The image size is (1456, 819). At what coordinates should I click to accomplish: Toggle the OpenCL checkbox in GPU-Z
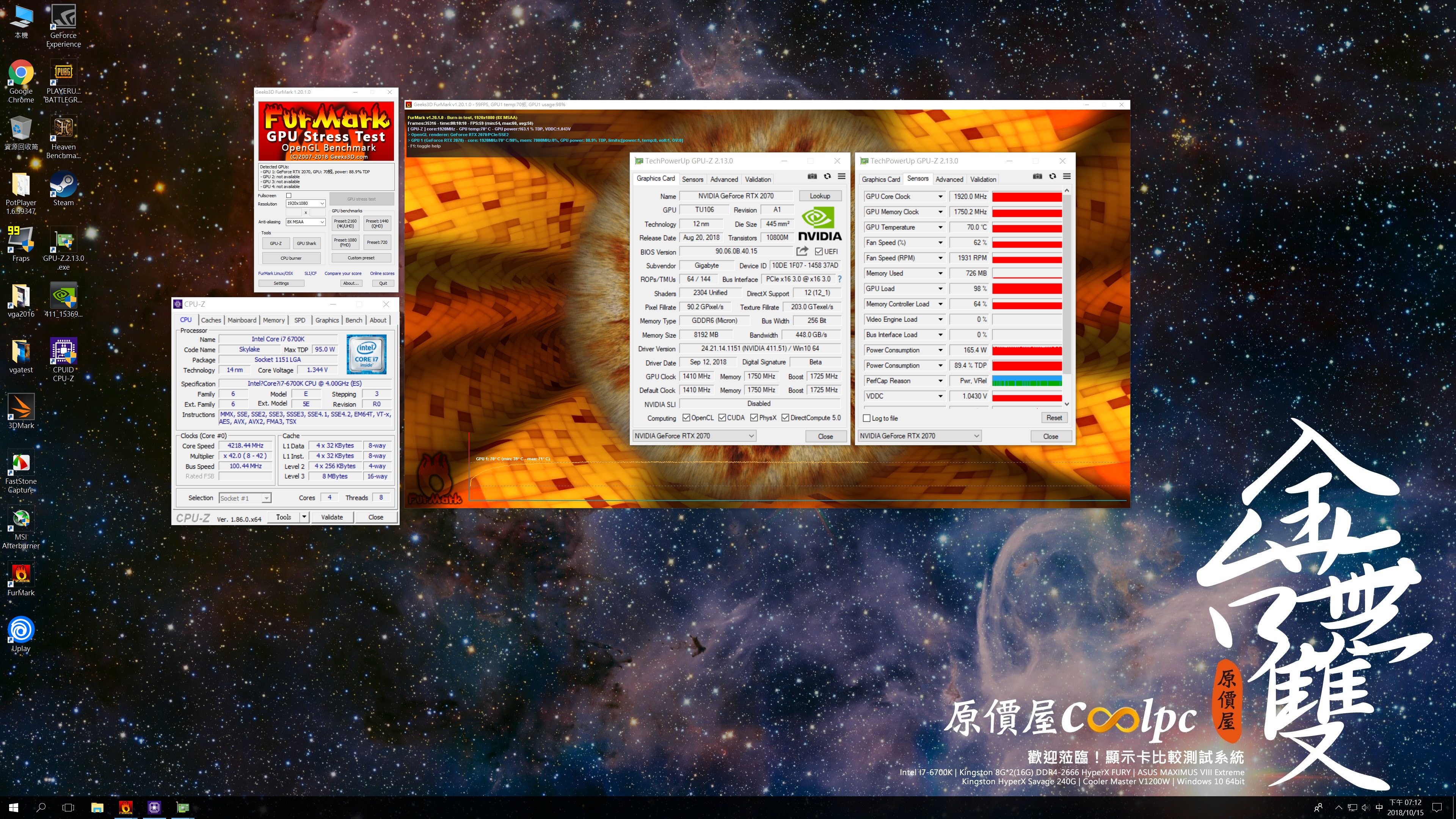[x=686, y=418]
